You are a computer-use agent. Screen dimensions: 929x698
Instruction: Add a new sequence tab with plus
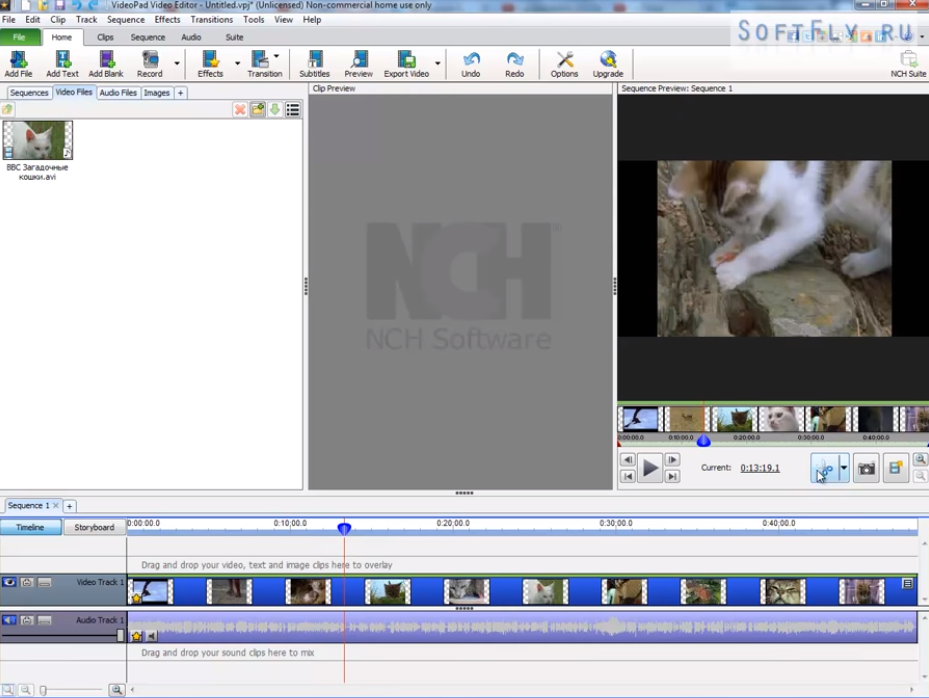[69, 506]
